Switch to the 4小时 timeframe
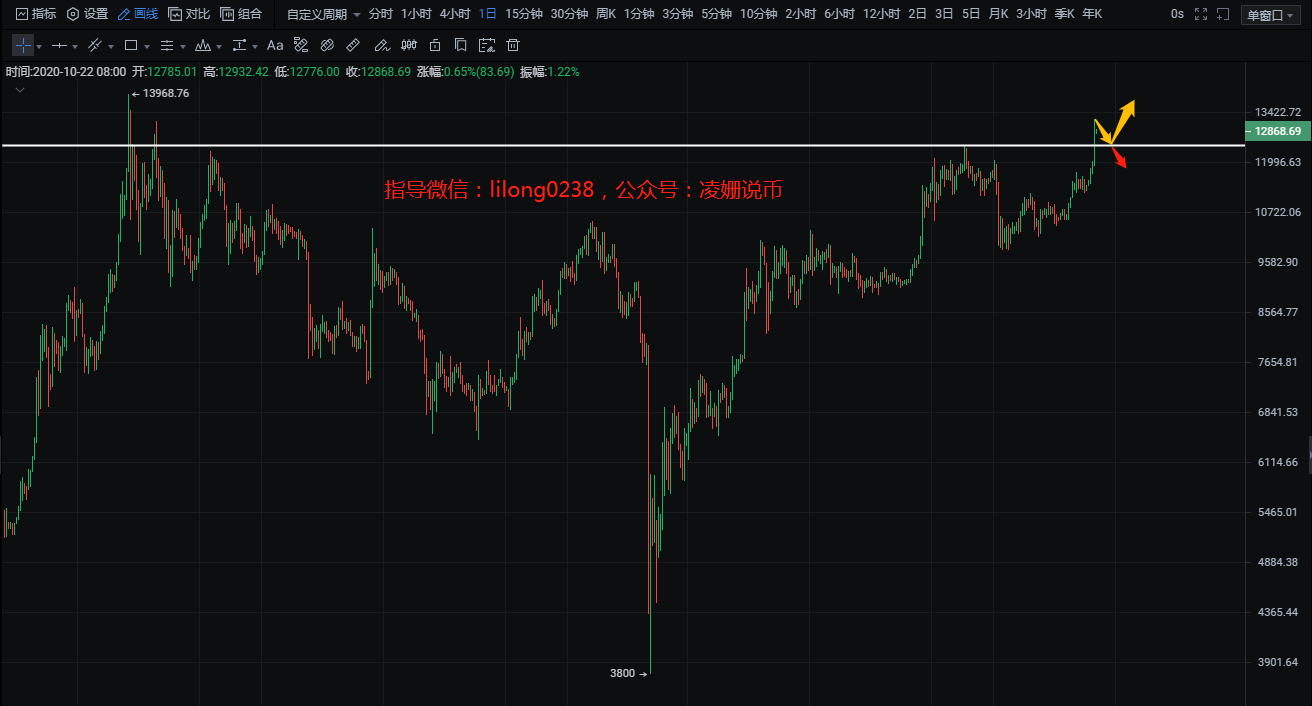 click(x=455, y=14)
